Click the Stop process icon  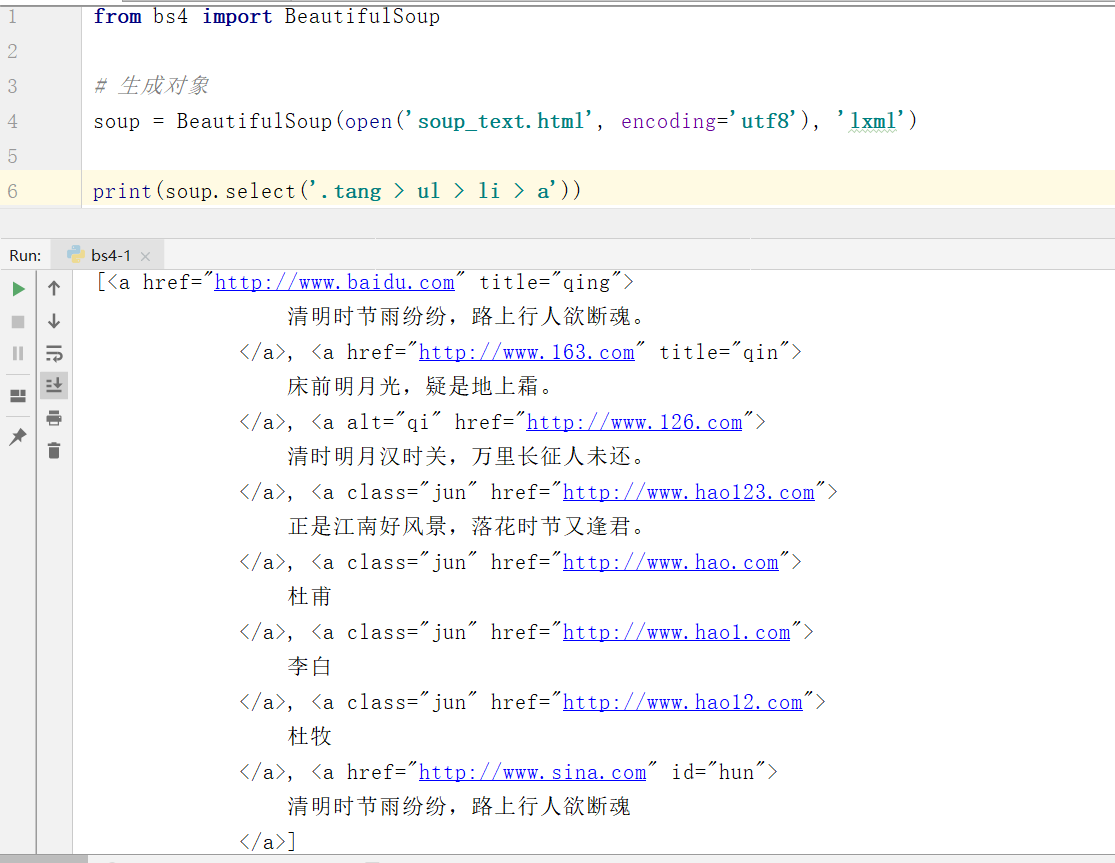[18, 321]
